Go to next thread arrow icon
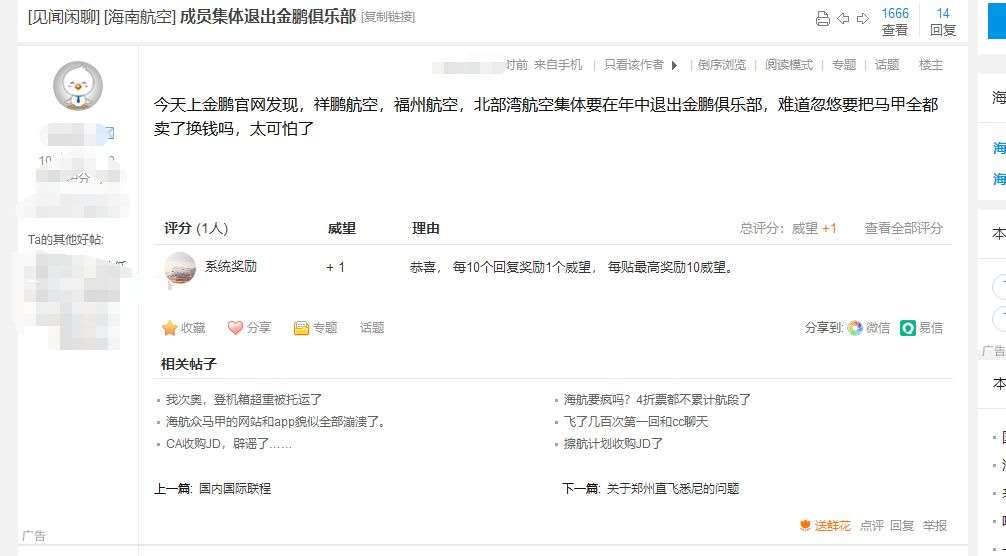The height and width of the screenshot is (556, 1006). pyautogui.click(x=863, y=19)
